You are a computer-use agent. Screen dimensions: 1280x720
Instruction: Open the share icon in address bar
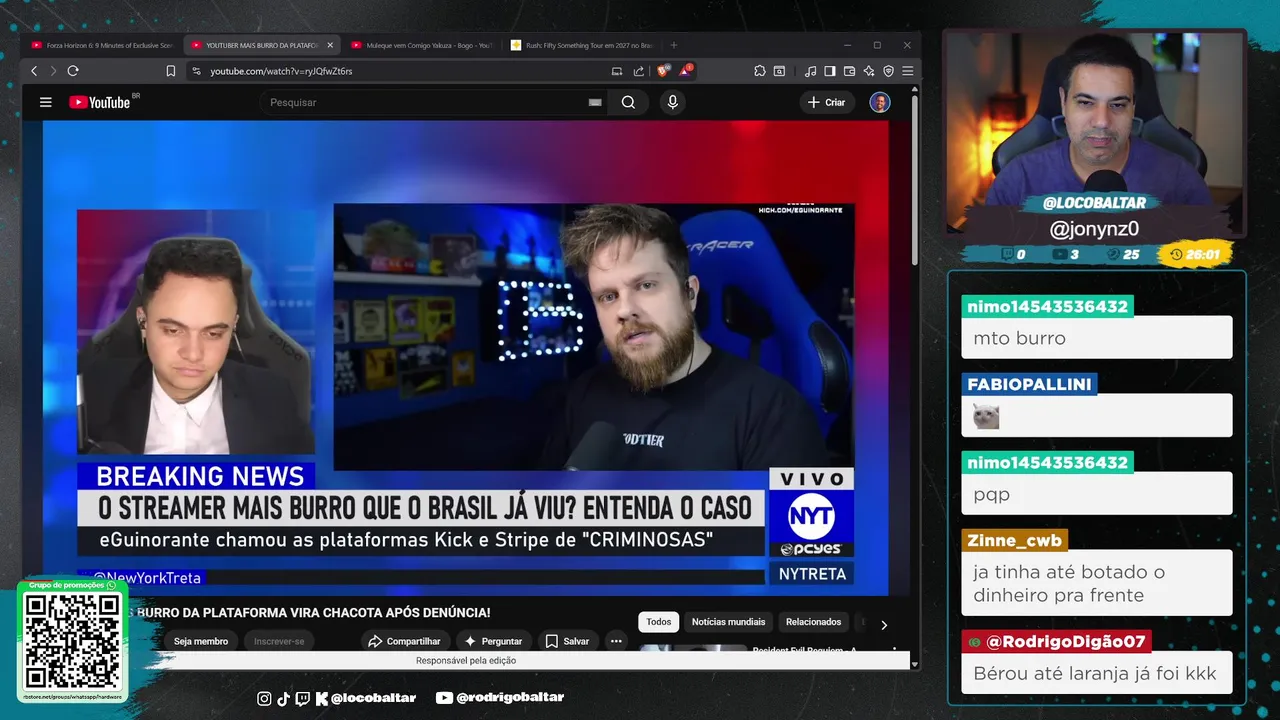[639, 71]
